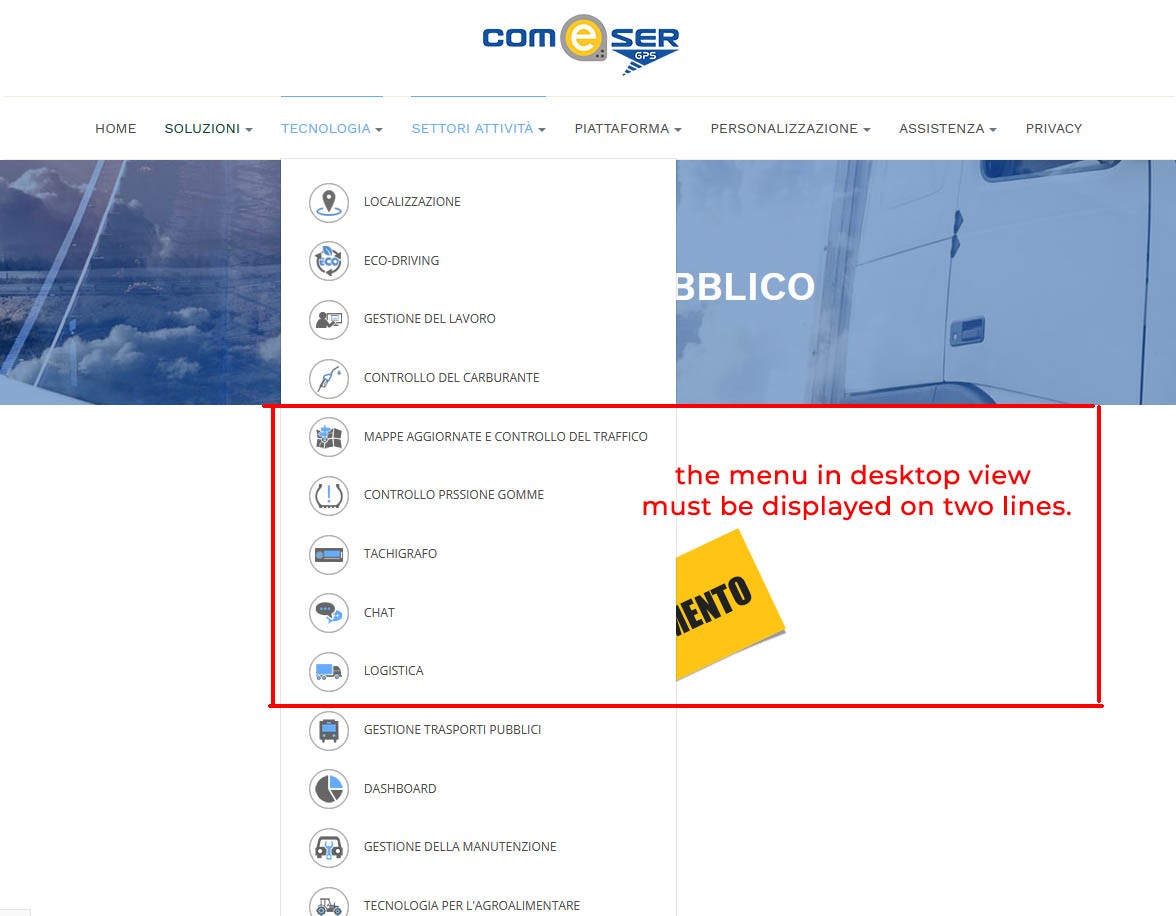Click the tire pressure warning icon
Image resolution: width=1176 pixels, height=916 pixels.
328,495
